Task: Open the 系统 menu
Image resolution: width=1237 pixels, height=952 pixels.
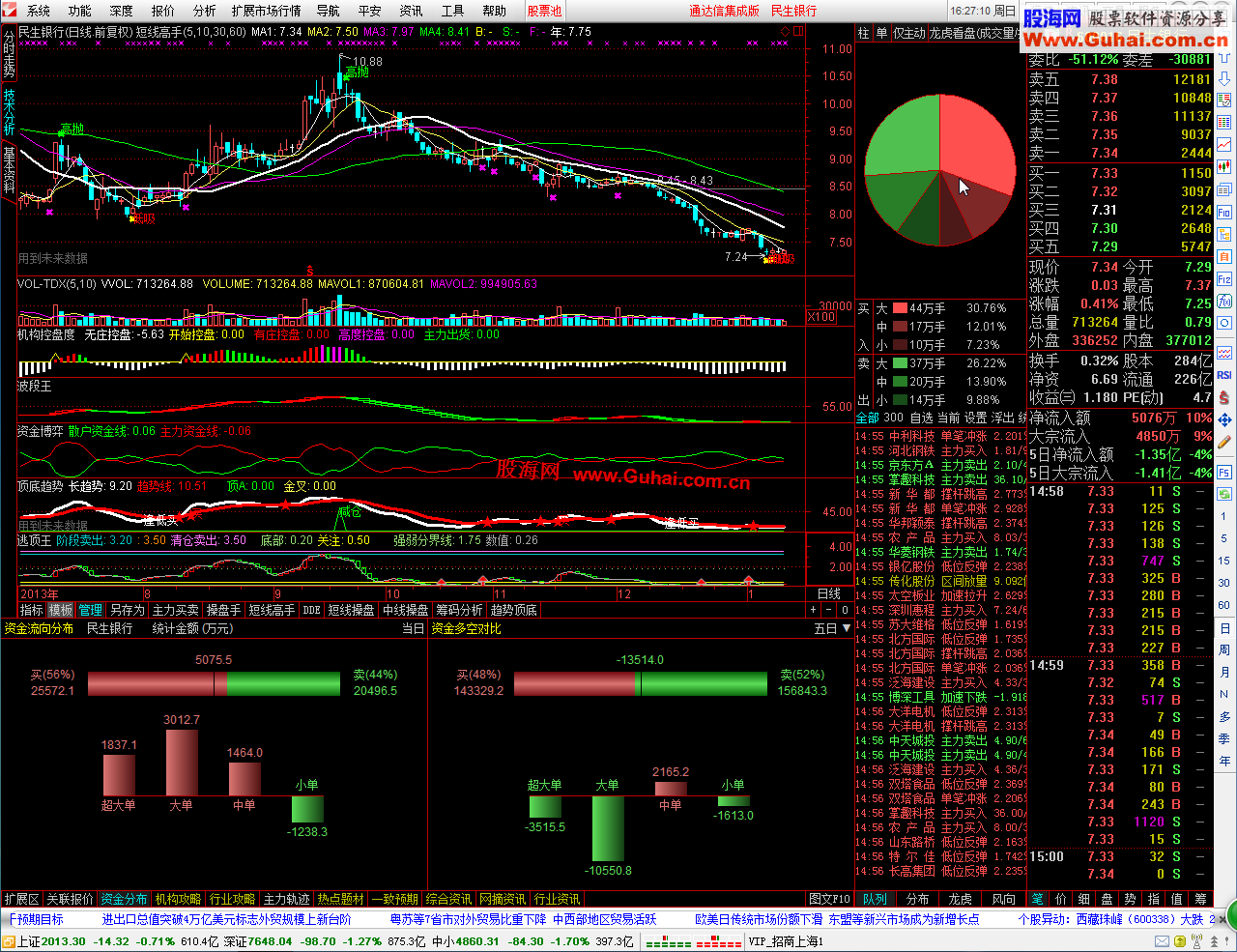Action: tap(39, 11)
